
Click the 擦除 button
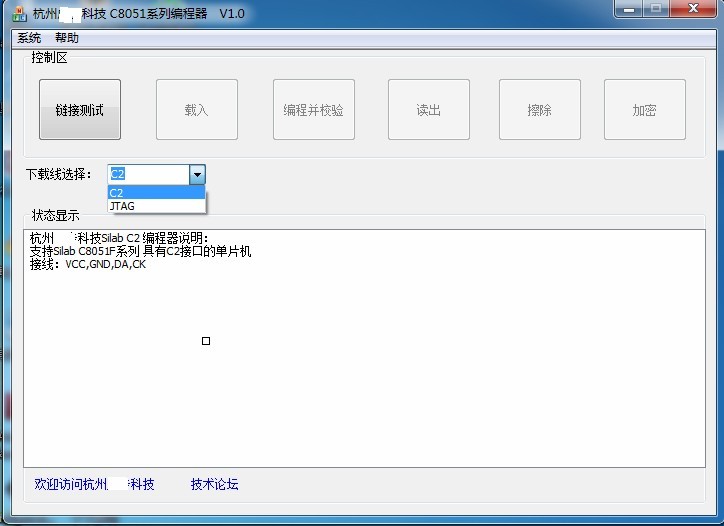tap(540, 110)
